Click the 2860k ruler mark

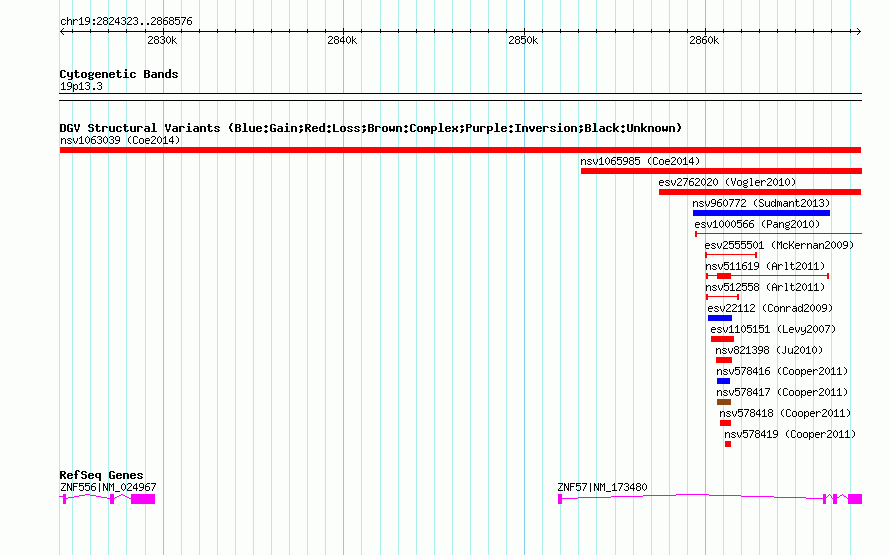[704, 40]
